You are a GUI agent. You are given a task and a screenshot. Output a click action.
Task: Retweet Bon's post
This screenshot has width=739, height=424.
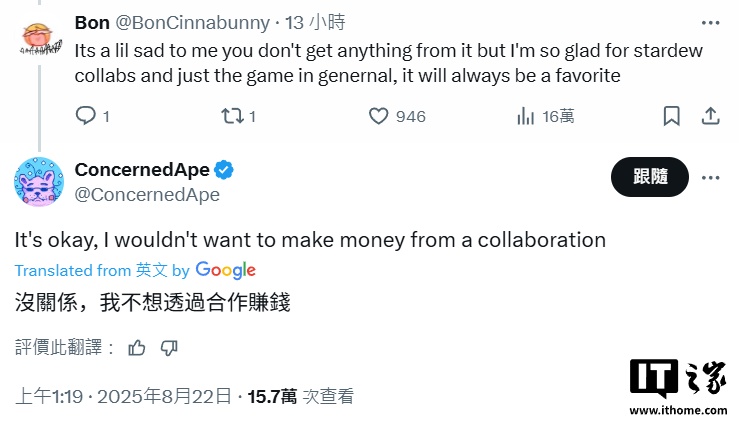tap(231, 116)
